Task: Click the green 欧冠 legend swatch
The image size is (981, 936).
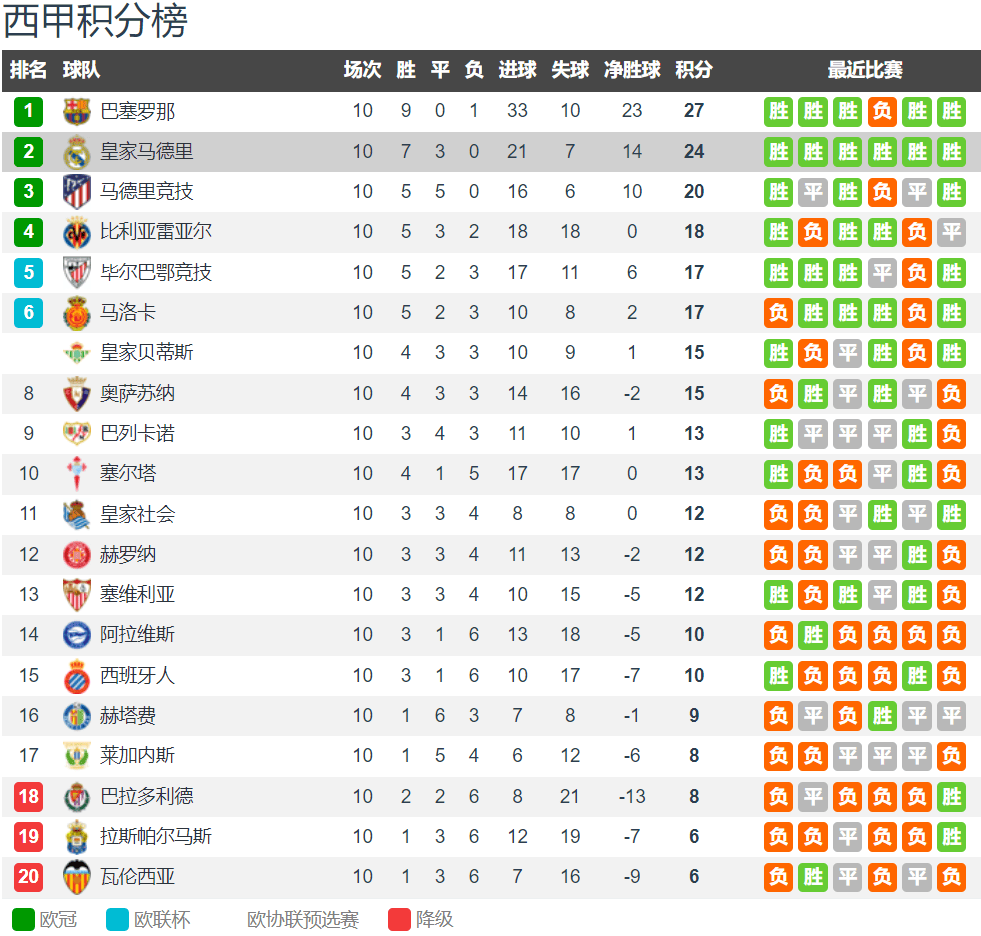Action: tap(23, 919)
